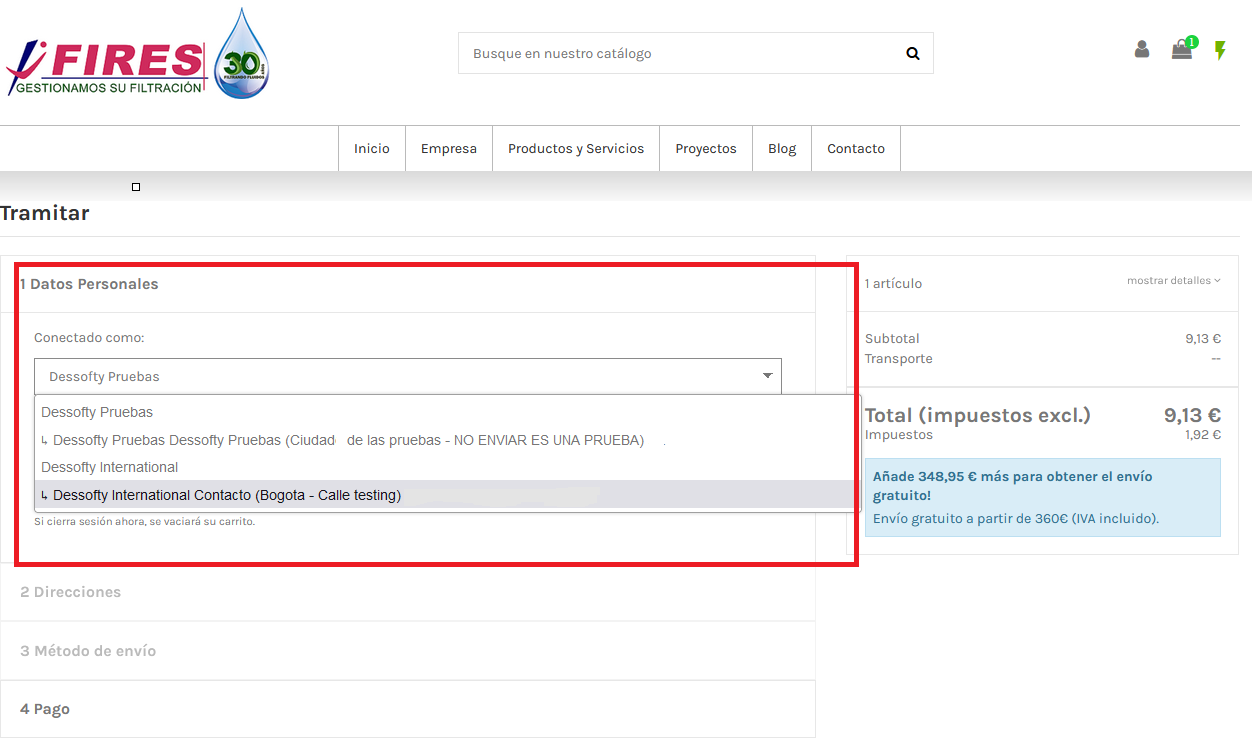Screen dimensions: 1252x750
Task: Go to the Contacto page
Action: [856, 149]
